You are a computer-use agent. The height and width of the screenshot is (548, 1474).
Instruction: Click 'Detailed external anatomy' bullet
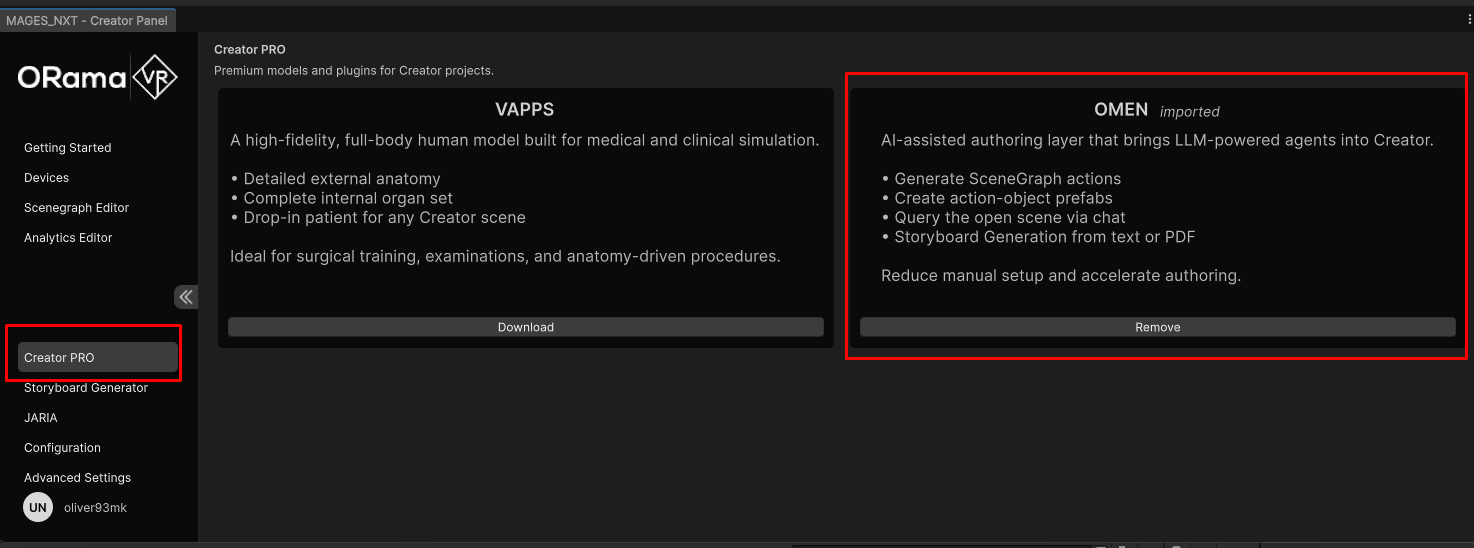335,179
